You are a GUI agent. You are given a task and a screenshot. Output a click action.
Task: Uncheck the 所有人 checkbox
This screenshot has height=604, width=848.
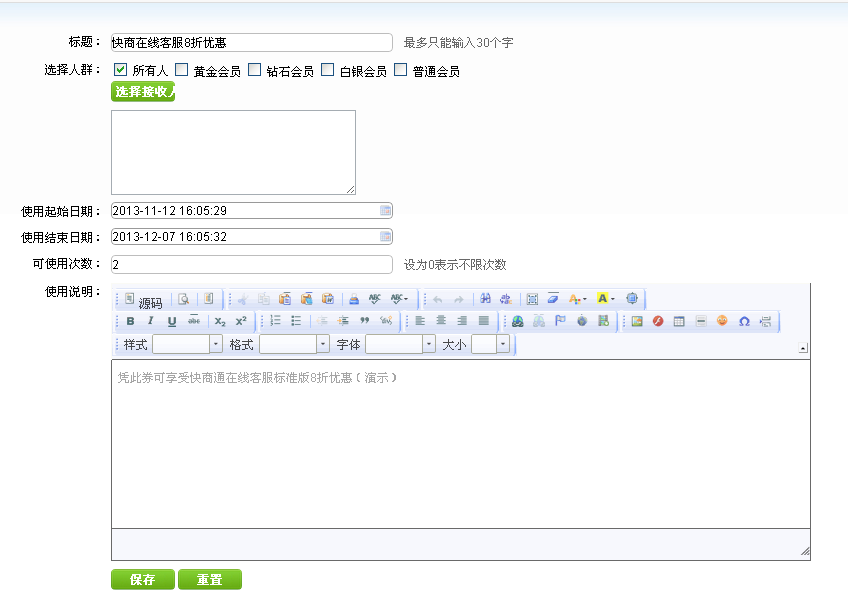tap(121, 70)
